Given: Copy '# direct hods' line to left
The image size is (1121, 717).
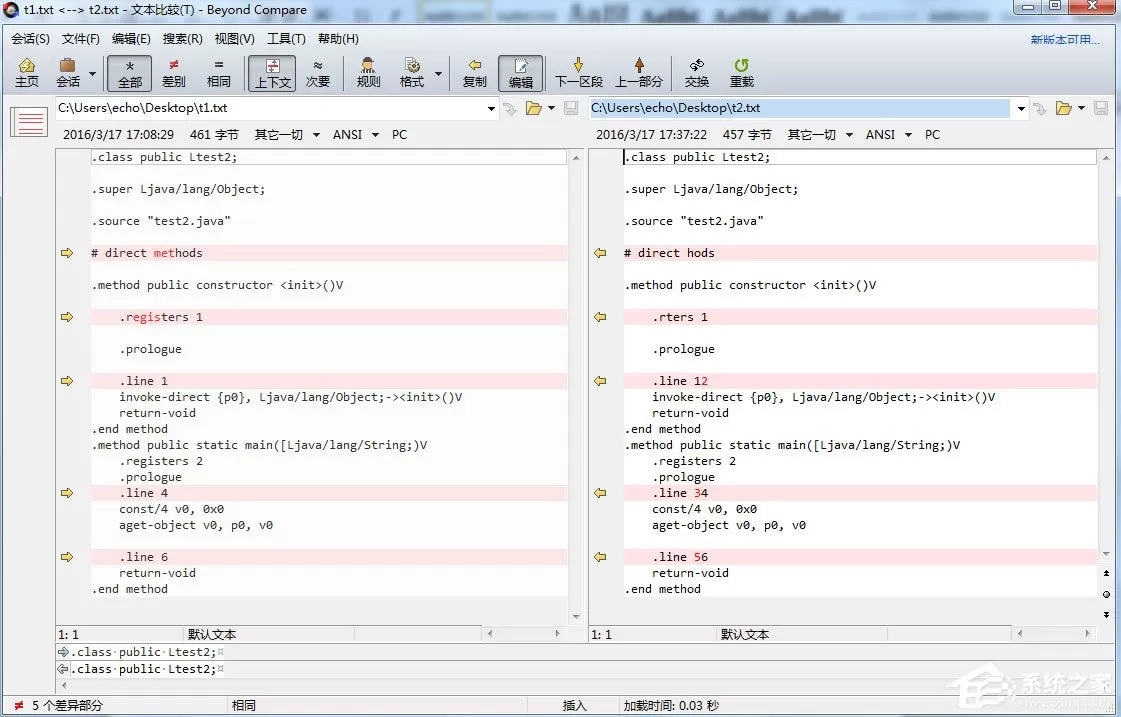Looking at the screenshot, I should [x=600, y=253].
